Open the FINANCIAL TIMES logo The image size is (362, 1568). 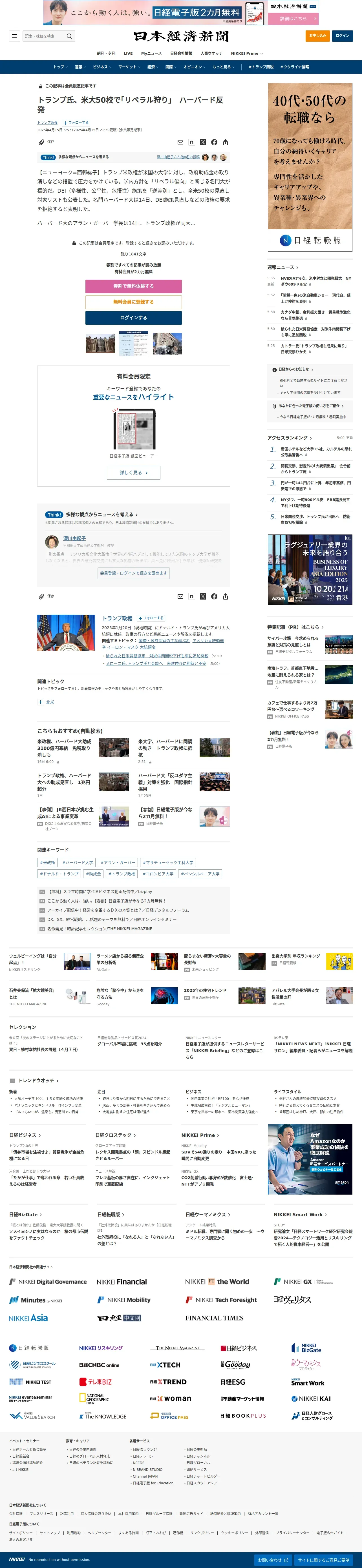[x=214, y=1318]
